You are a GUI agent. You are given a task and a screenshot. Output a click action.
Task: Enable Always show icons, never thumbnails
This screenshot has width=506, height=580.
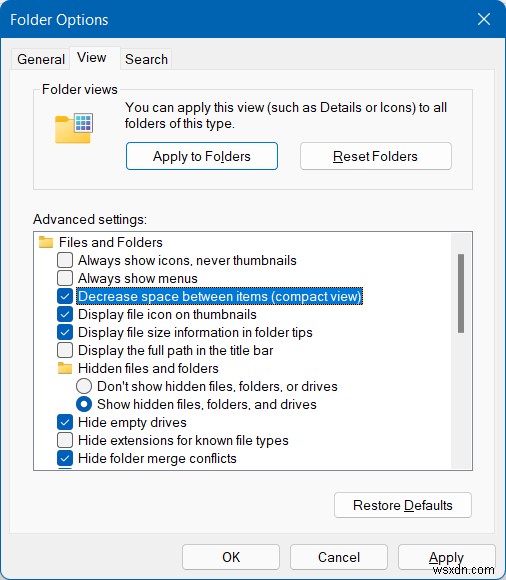pyautogui.click(x=65, y=260)
